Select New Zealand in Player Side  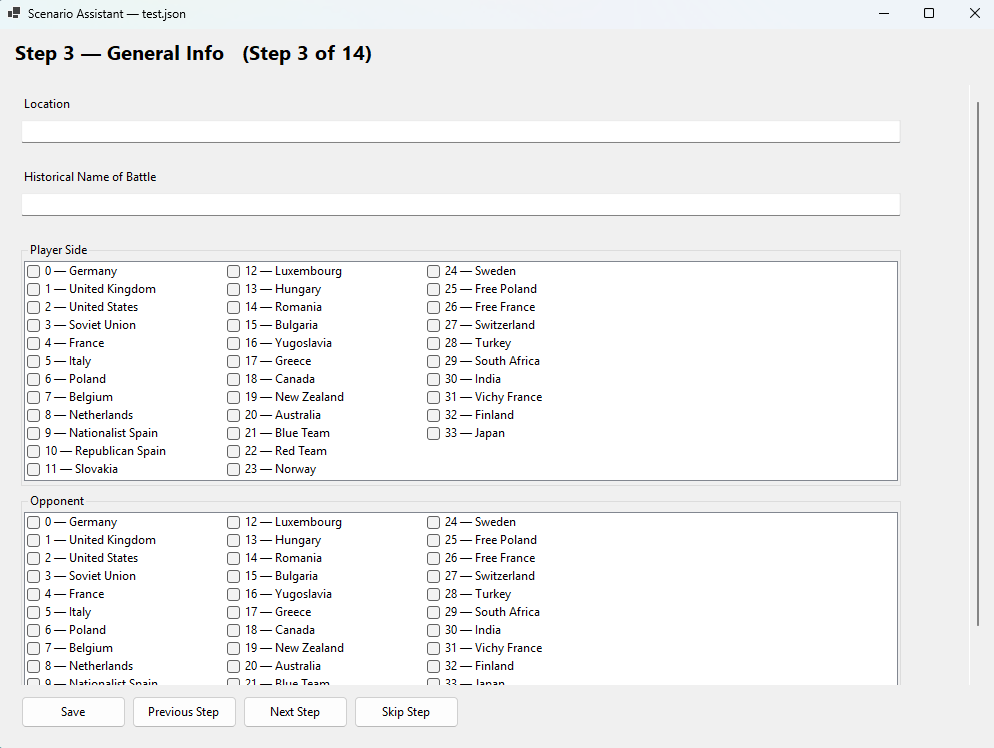pos(233,397)
